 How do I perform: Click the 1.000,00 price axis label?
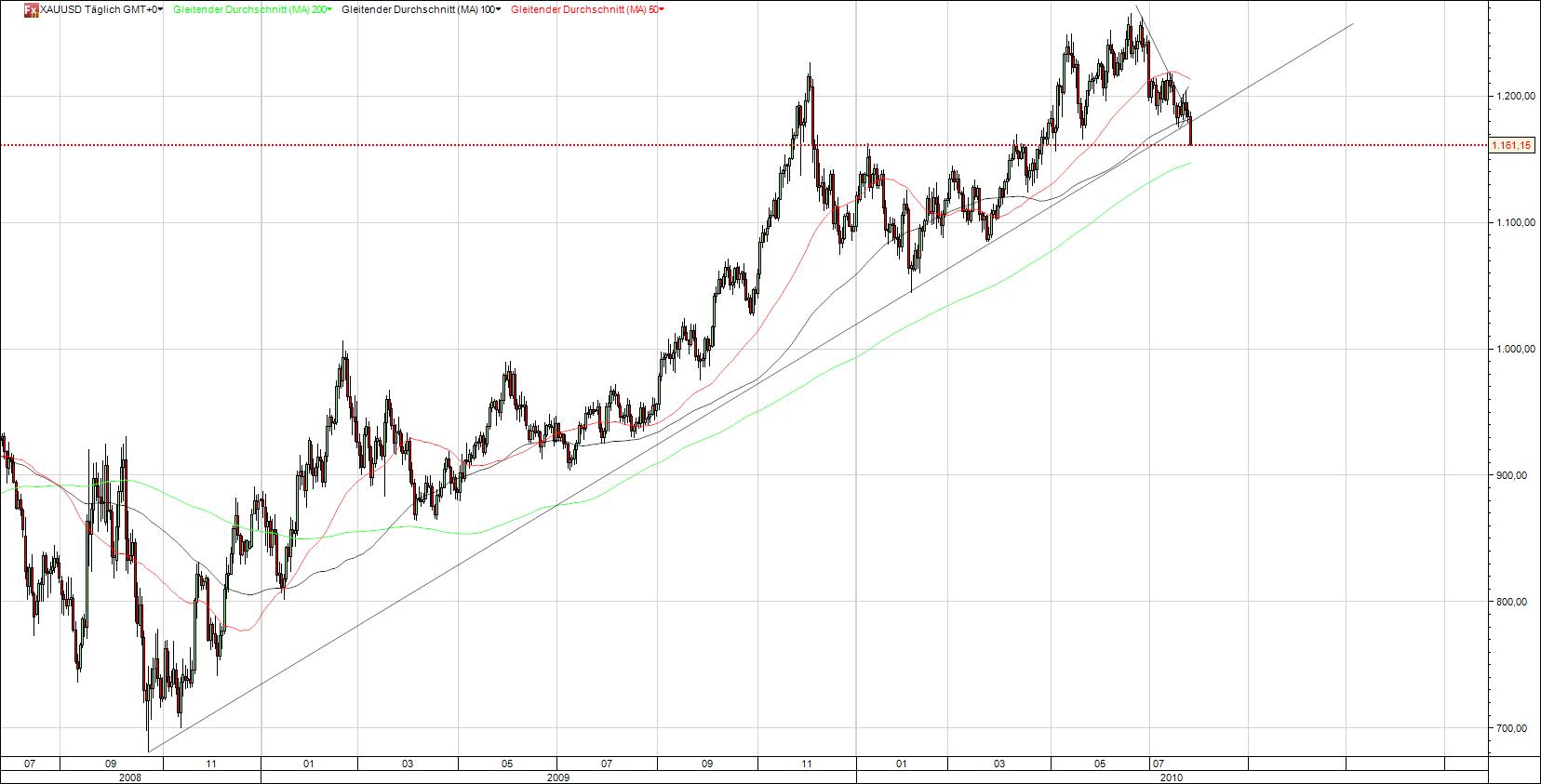1511,349
